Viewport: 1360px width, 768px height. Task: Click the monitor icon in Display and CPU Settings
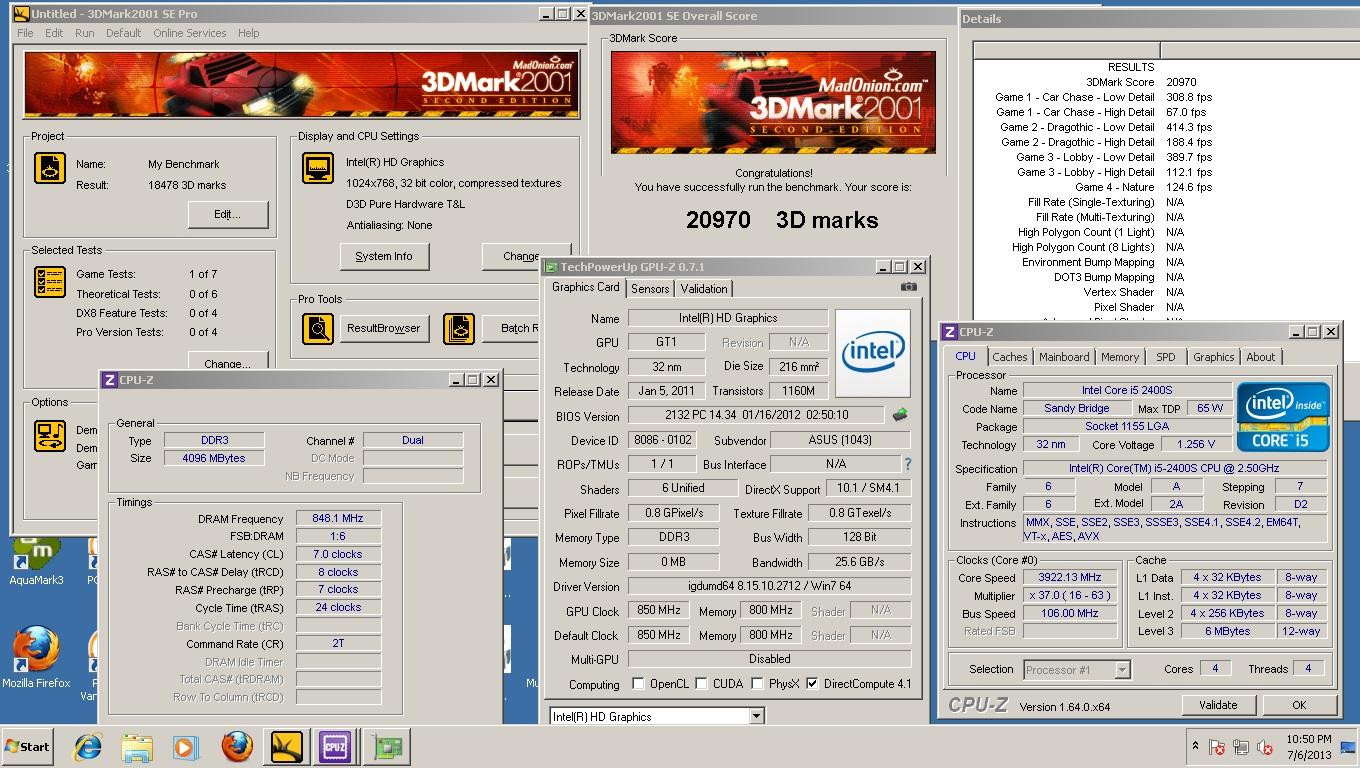pos(318,168)
